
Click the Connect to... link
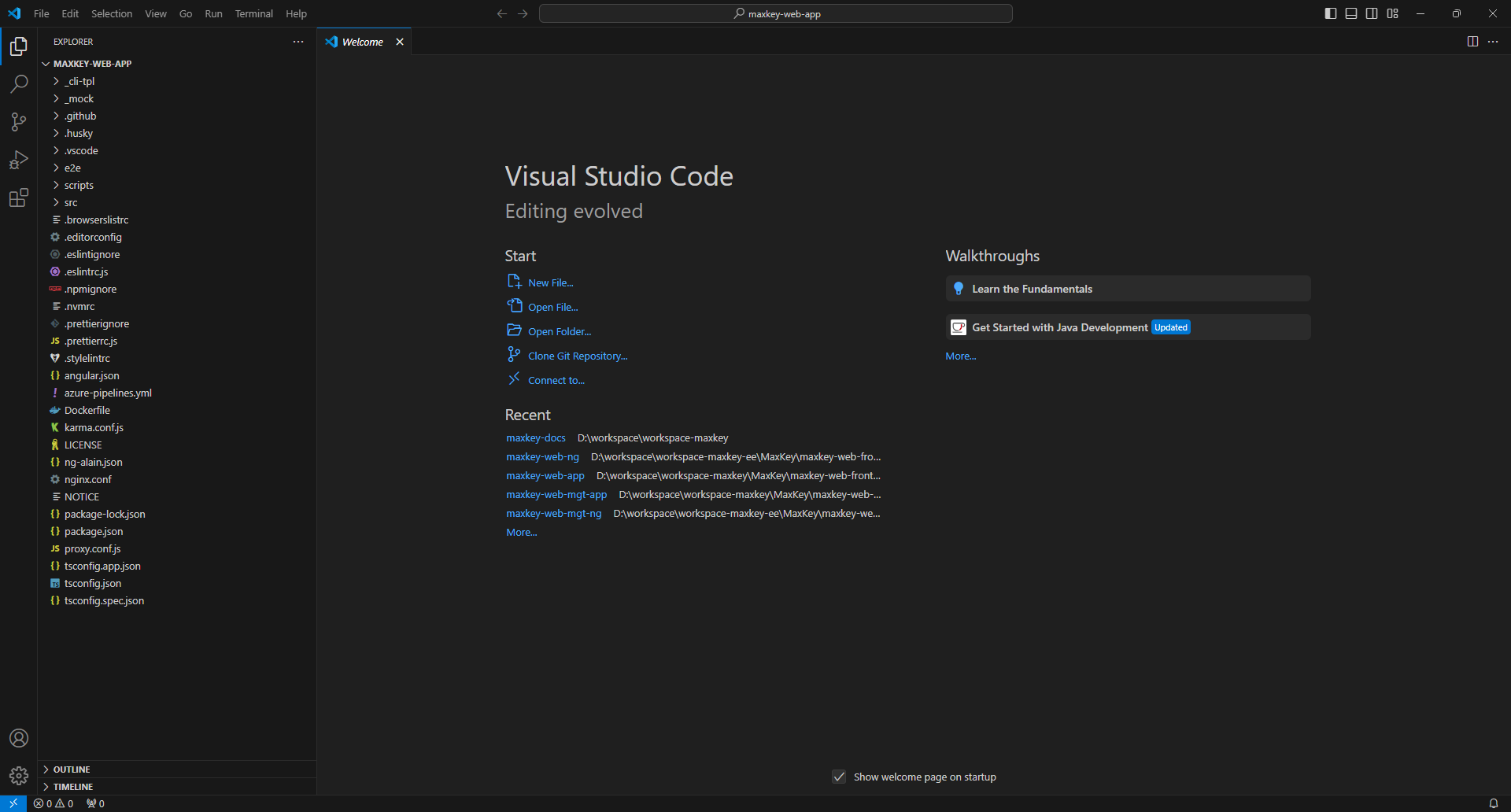pyautogui.click(x=556, y=380)
